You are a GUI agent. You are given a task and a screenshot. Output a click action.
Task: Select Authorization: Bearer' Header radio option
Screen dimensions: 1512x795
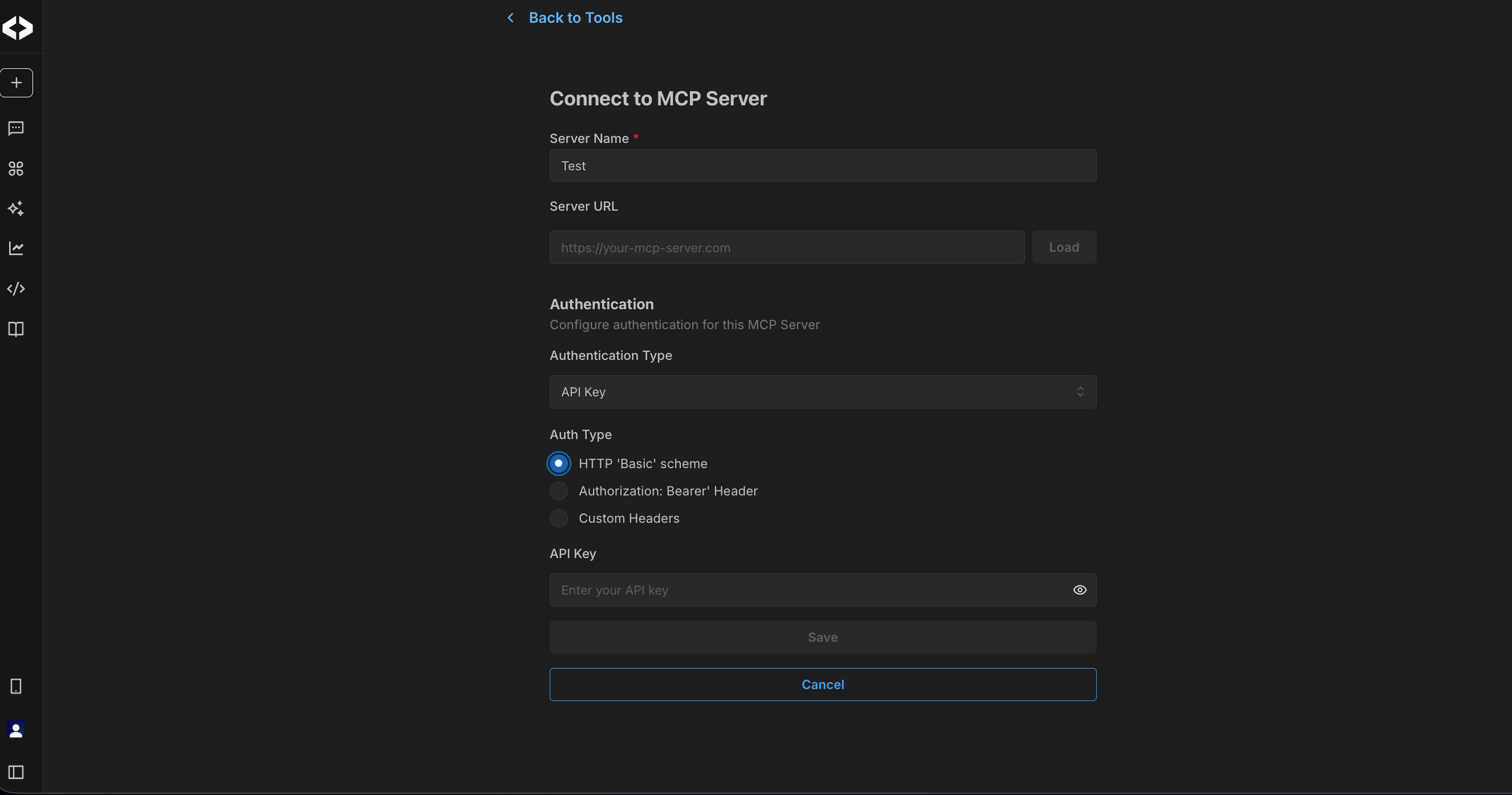click(558, 490)
